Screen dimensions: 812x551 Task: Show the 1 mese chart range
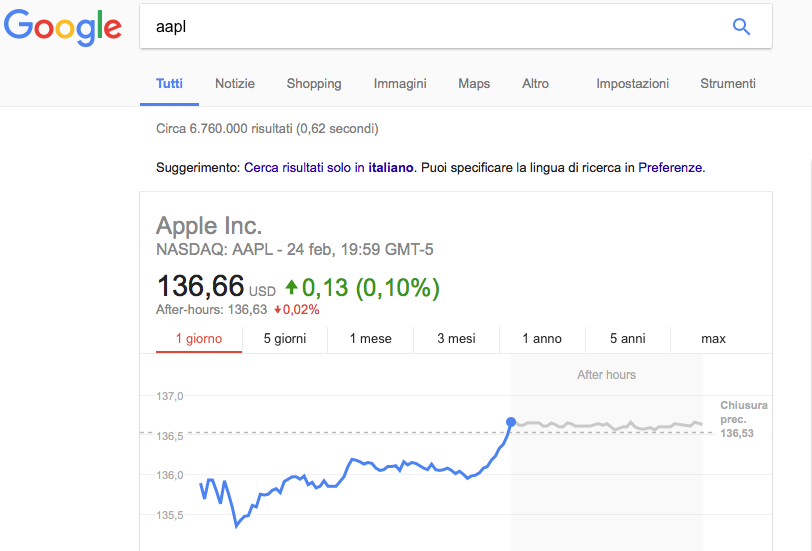tap(371, 339)
